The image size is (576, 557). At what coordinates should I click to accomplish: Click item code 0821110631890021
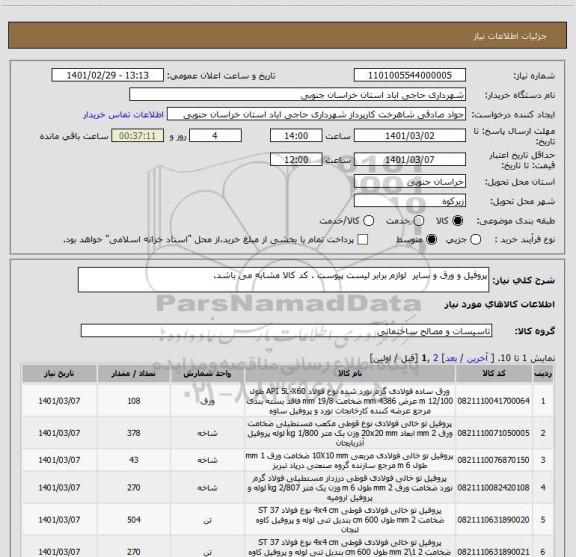(494, 552)
